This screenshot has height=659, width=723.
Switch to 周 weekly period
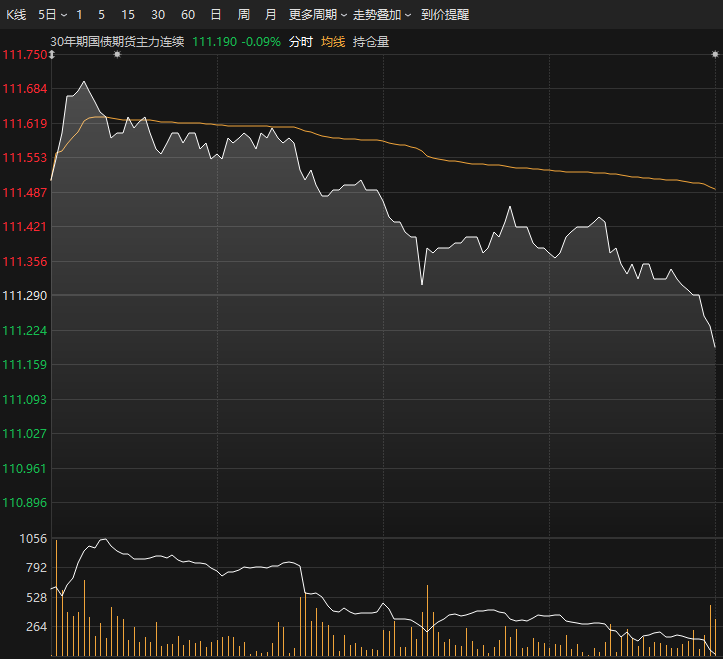tap(244, 15)
